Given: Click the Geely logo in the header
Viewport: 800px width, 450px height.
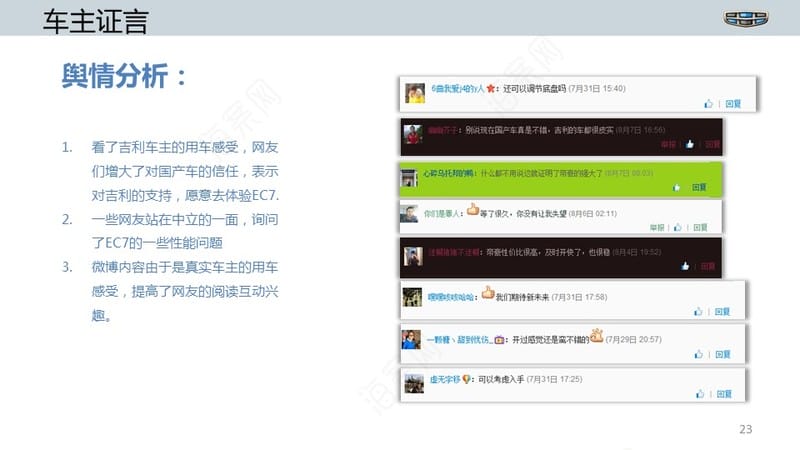Looking at the screenshot, I should point(746,19).
